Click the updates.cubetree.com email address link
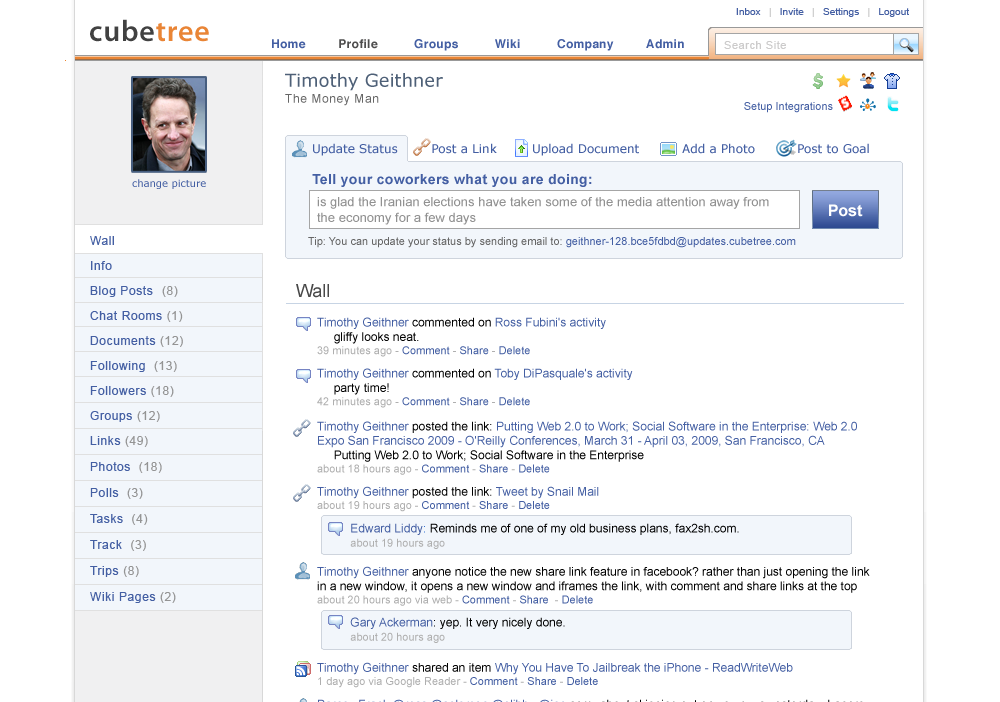 pyautogui.click(x=680, y=241)
